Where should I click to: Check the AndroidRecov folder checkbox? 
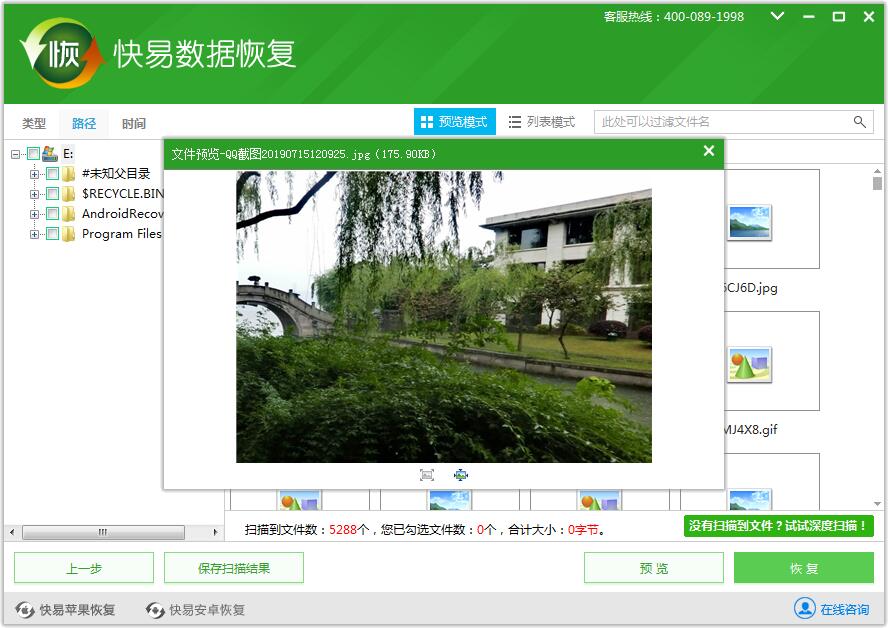point(52,213)
